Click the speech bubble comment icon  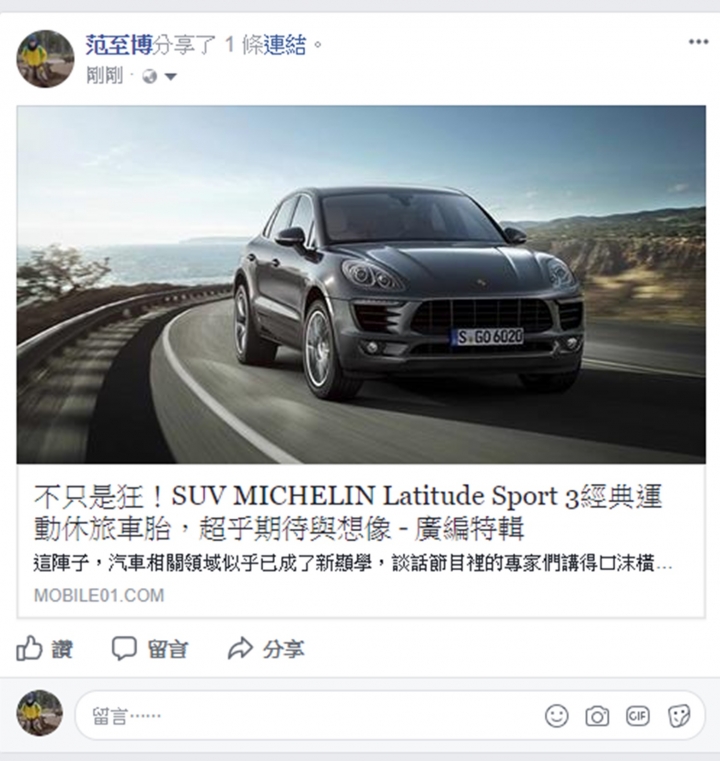click(x=124, y=649)
